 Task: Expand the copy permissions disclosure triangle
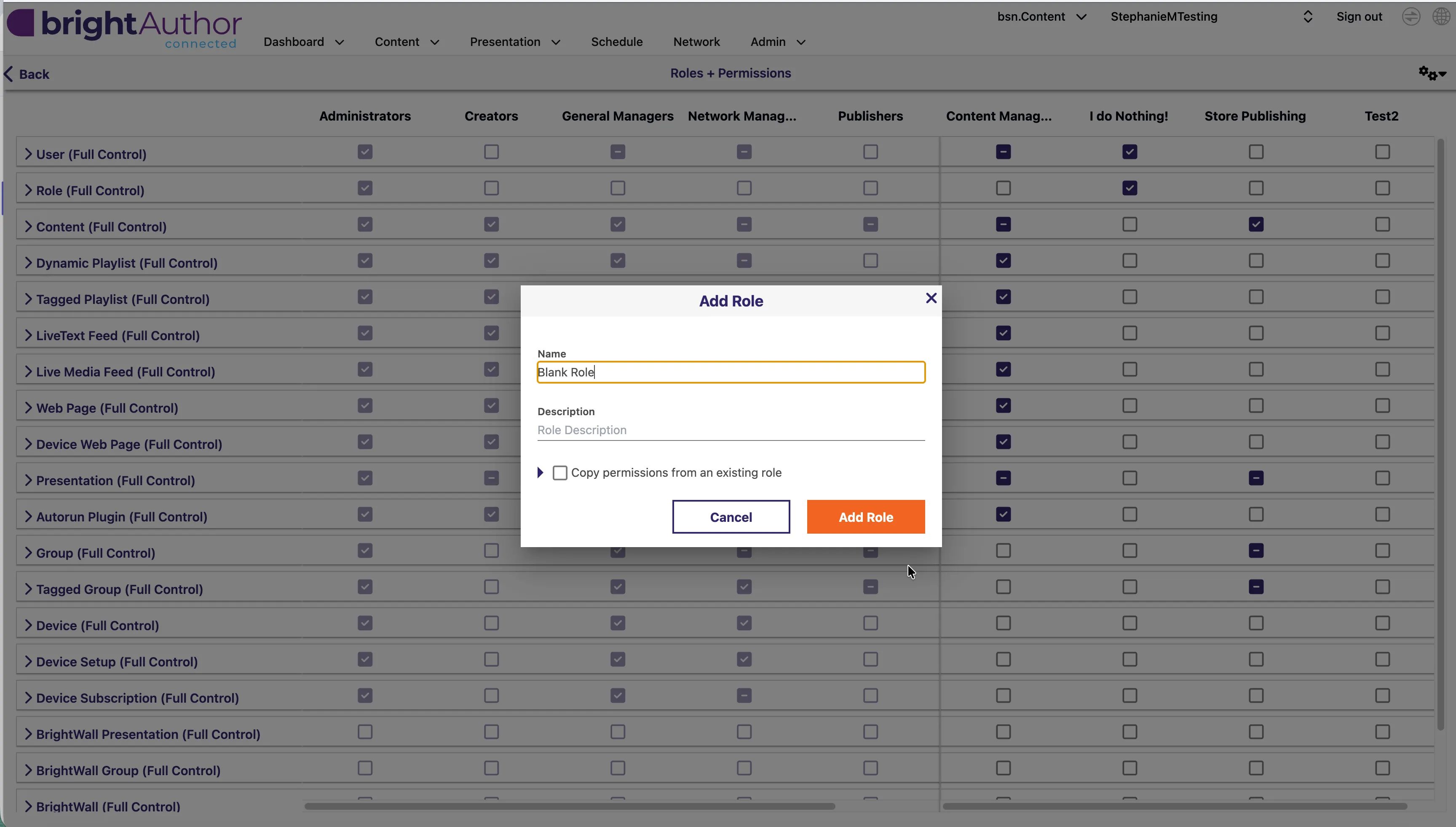click(x=541, y=473)
